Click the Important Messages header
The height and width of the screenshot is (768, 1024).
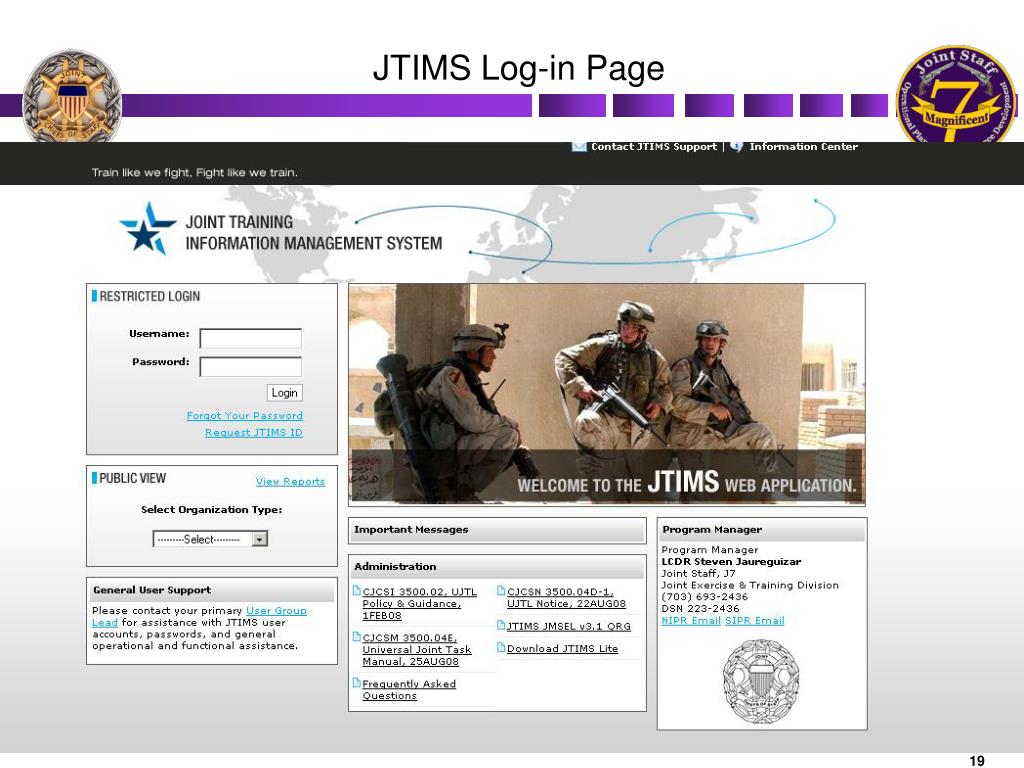[x=497, y=530]
